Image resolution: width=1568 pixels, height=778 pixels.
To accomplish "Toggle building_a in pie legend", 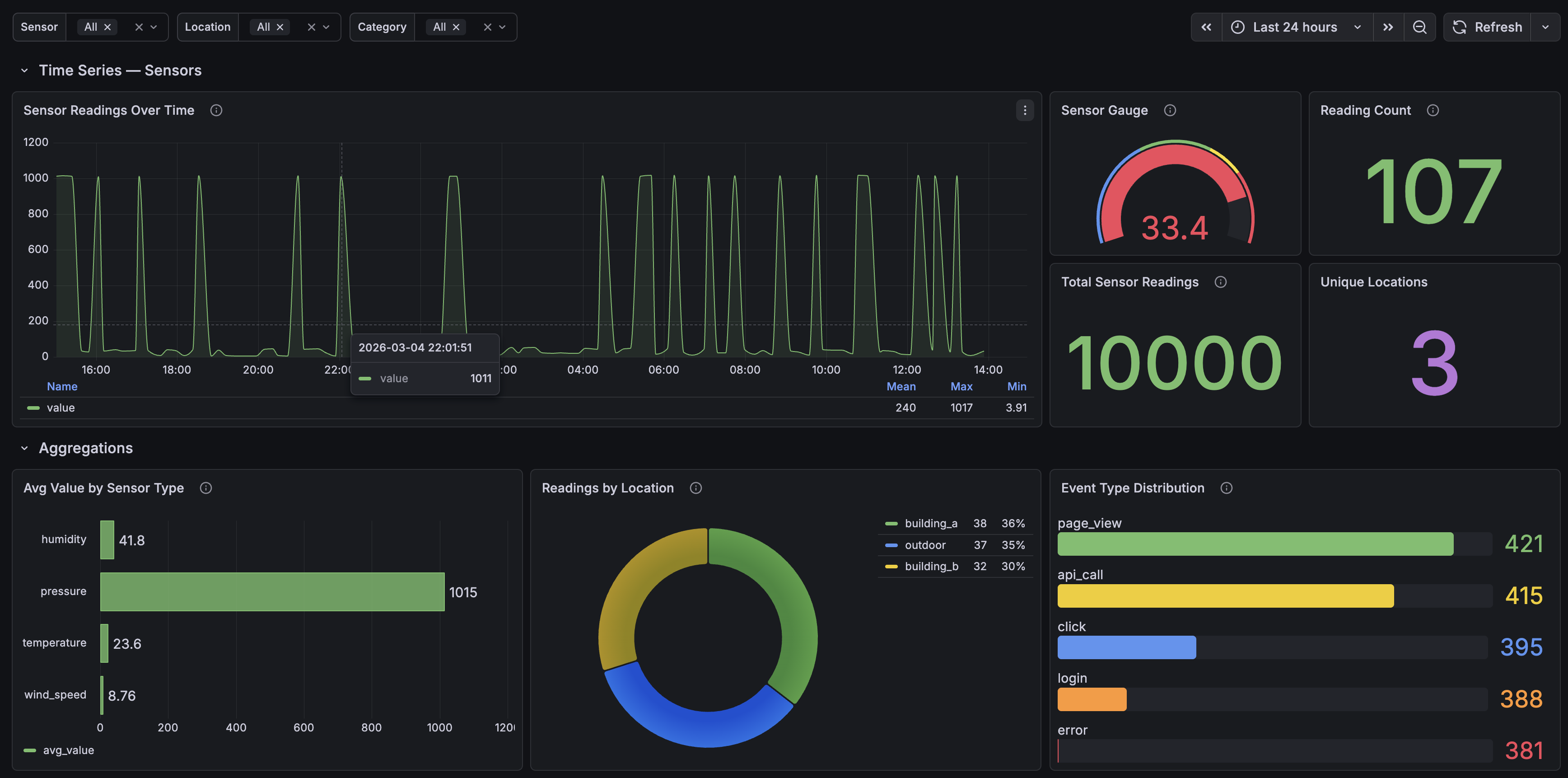I will click(931, 524).
